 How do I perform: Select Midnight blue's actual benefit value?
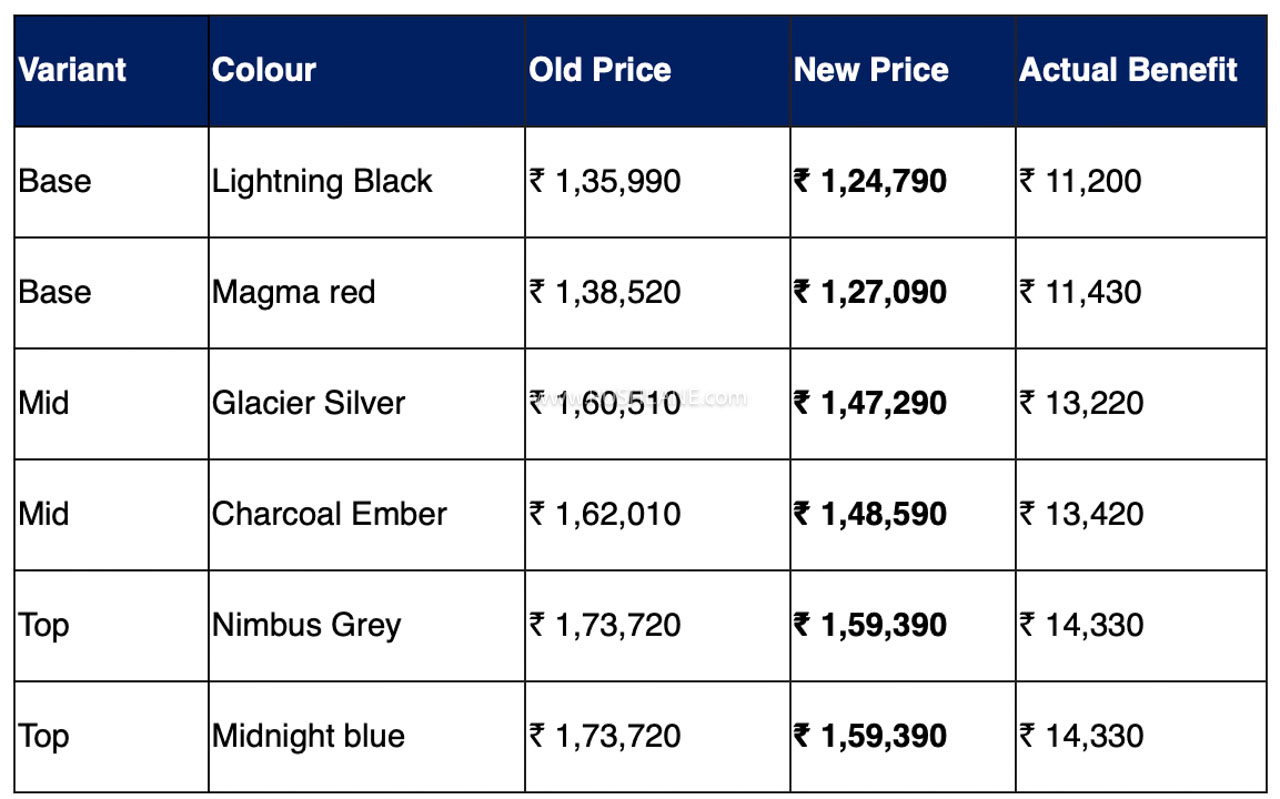tap(1080, 737)
